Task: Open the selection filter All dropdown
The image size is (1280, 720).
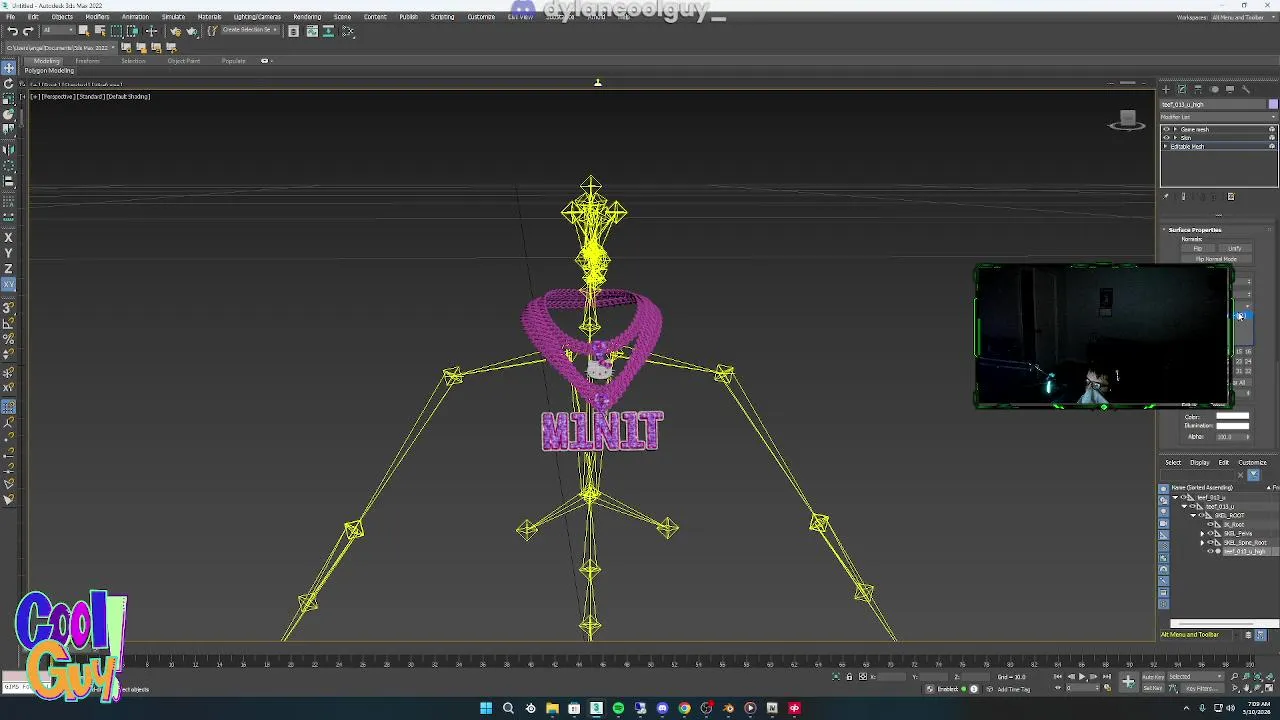Action: point(57,31)
